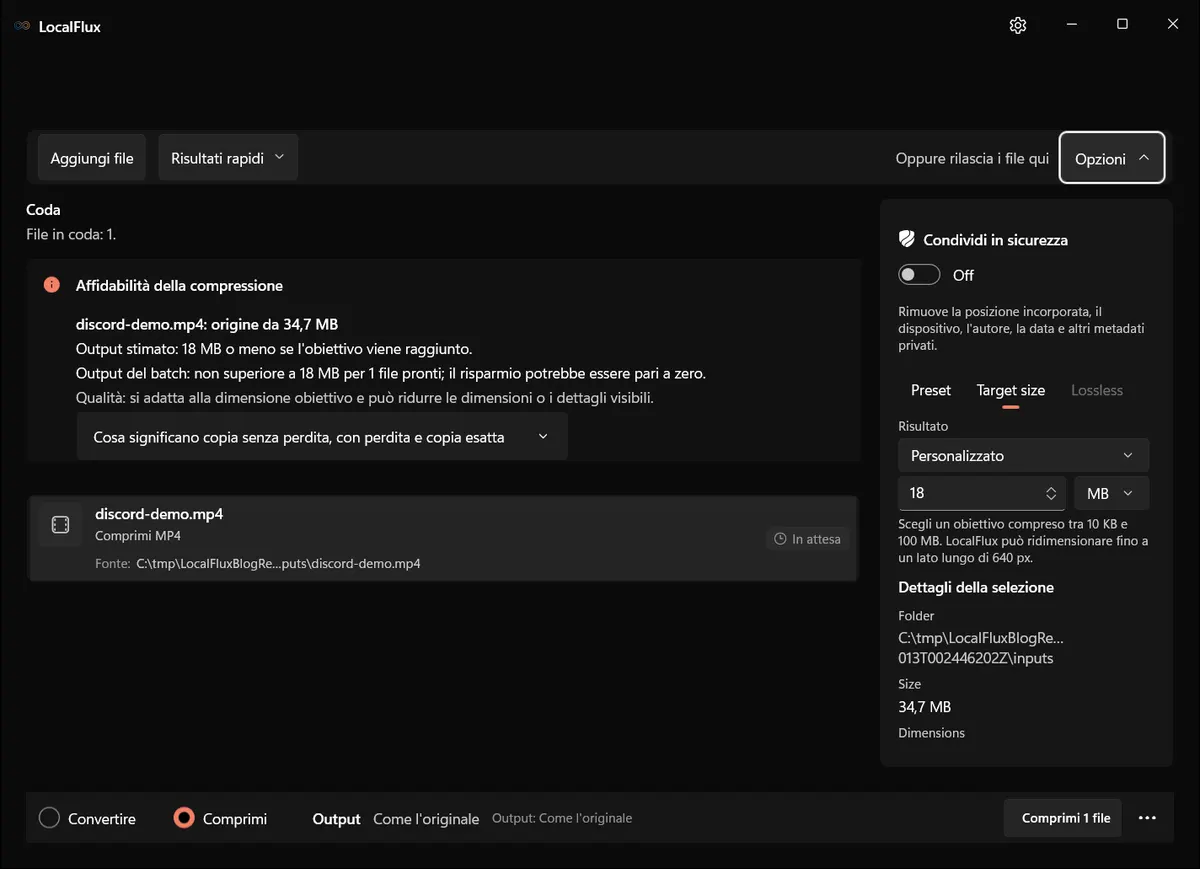Switch to the Preset tab
The image size is (1200, 869).
[x=931, y=390]
